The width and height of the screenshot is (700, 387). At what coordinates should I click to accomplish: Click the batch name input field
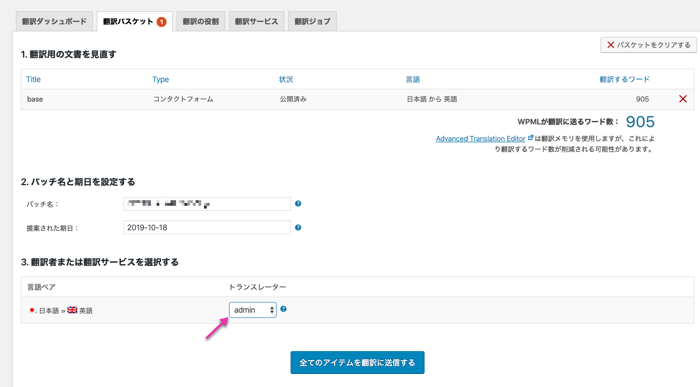[x=207, y=204]
